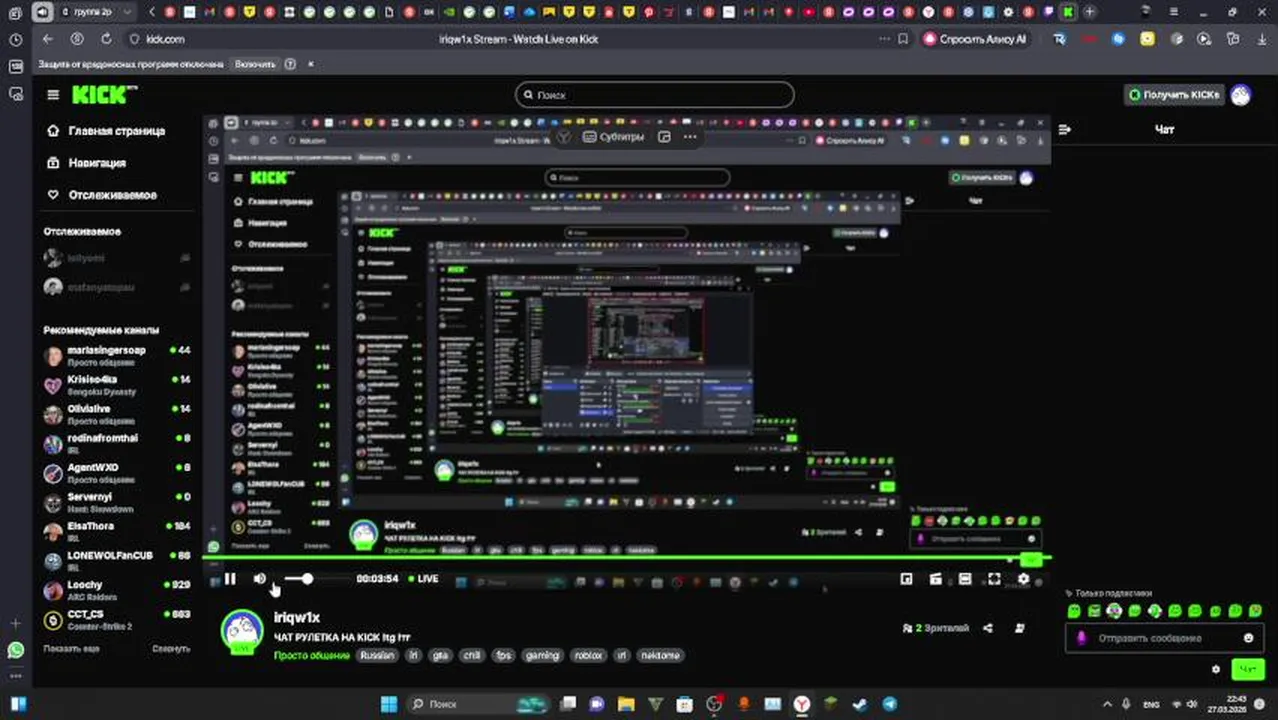Reload the page in browser
The image size is (1278, 720).
tap(106, 39)
